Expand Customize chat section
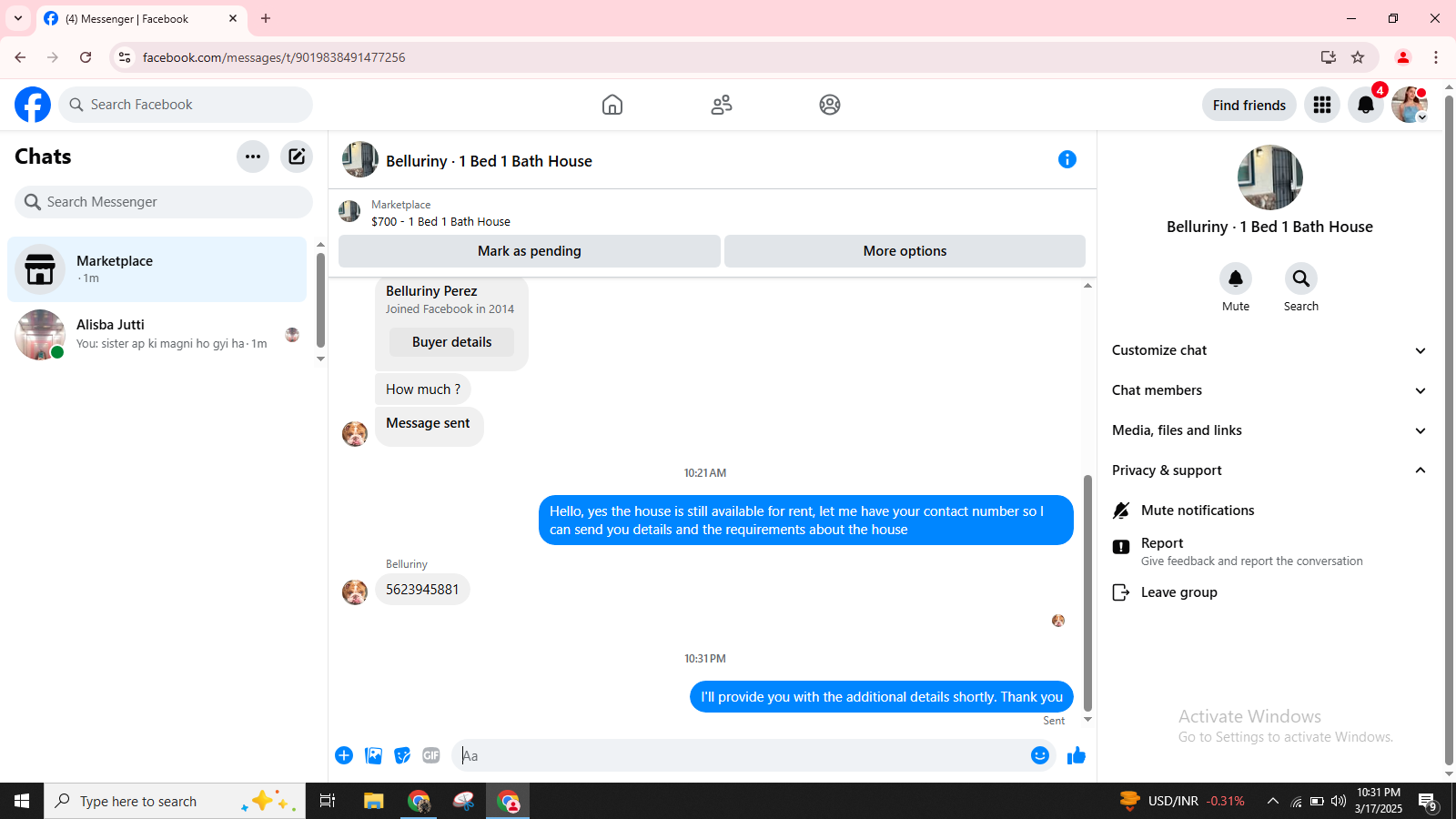Screen dimensions: 1456x819 (x=1269, y=350)
